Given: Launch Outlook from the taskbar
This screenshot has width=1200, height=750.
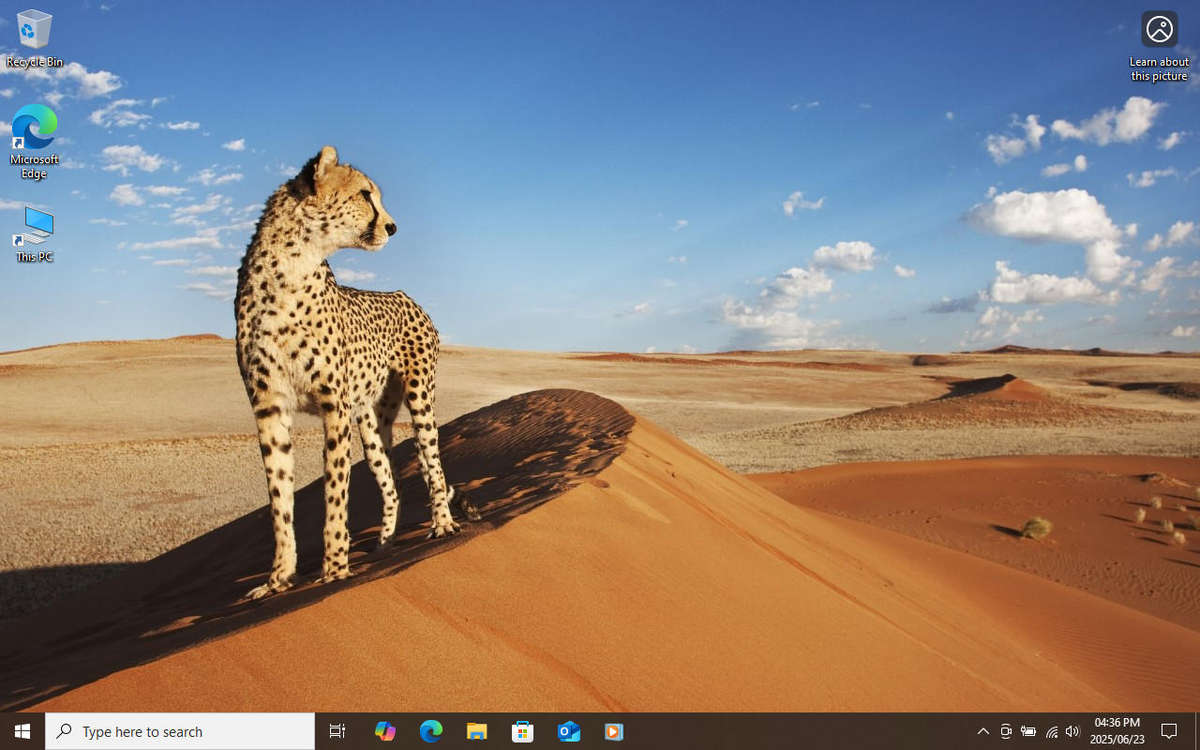Looking at the screenshot, I should click(x=568, y=731).
